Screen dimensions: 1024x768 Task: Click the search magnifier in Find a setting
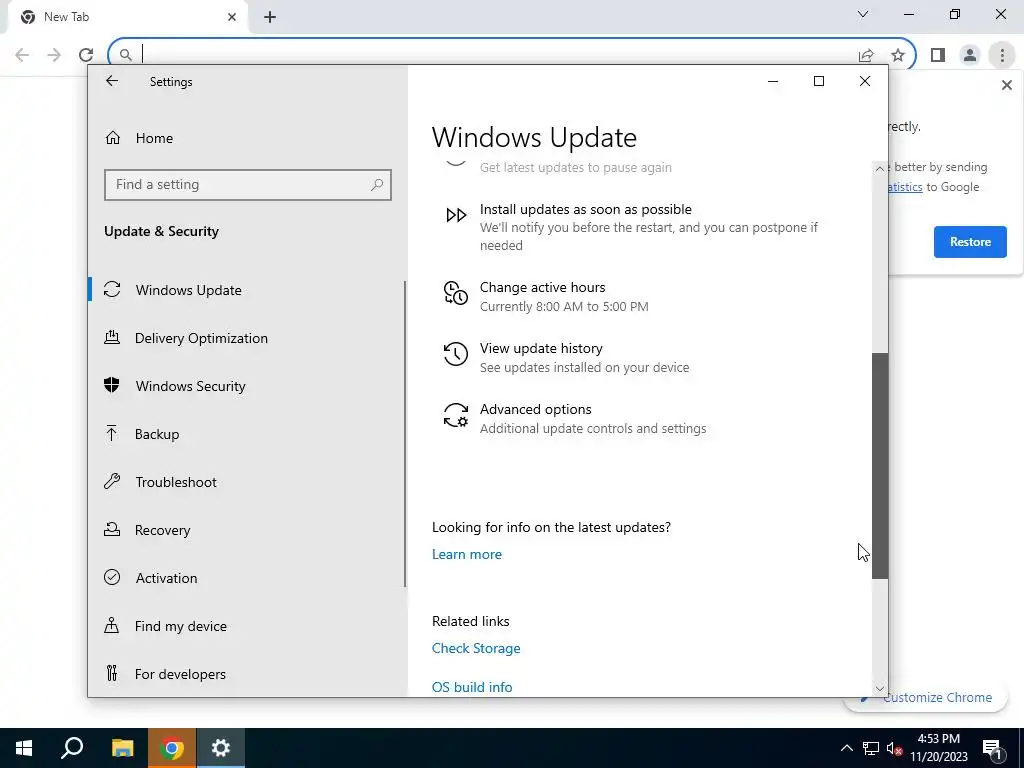[377, 185]
